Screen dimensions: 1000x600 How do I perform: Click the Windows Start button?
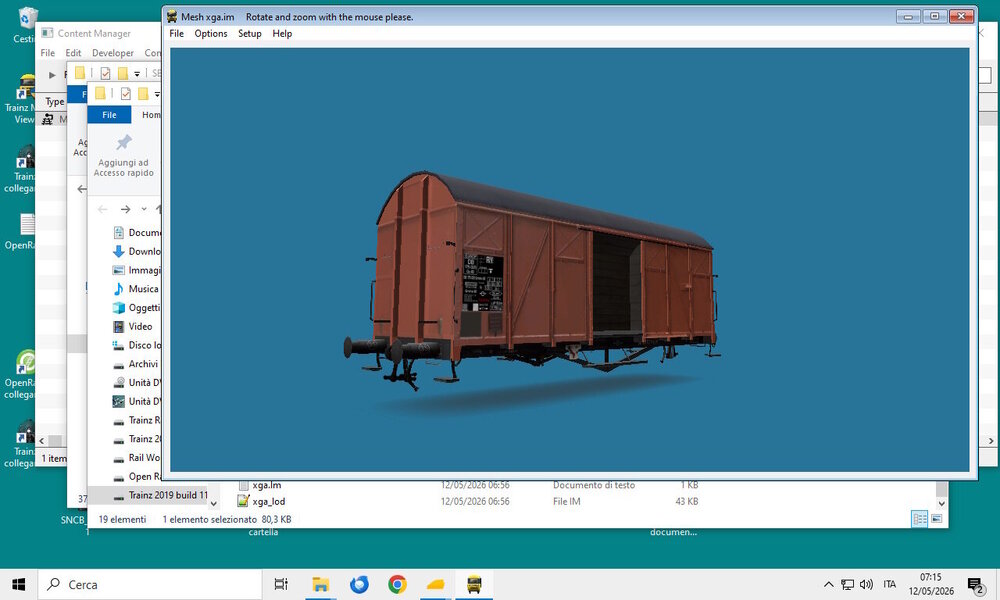[x=18, y=584]
